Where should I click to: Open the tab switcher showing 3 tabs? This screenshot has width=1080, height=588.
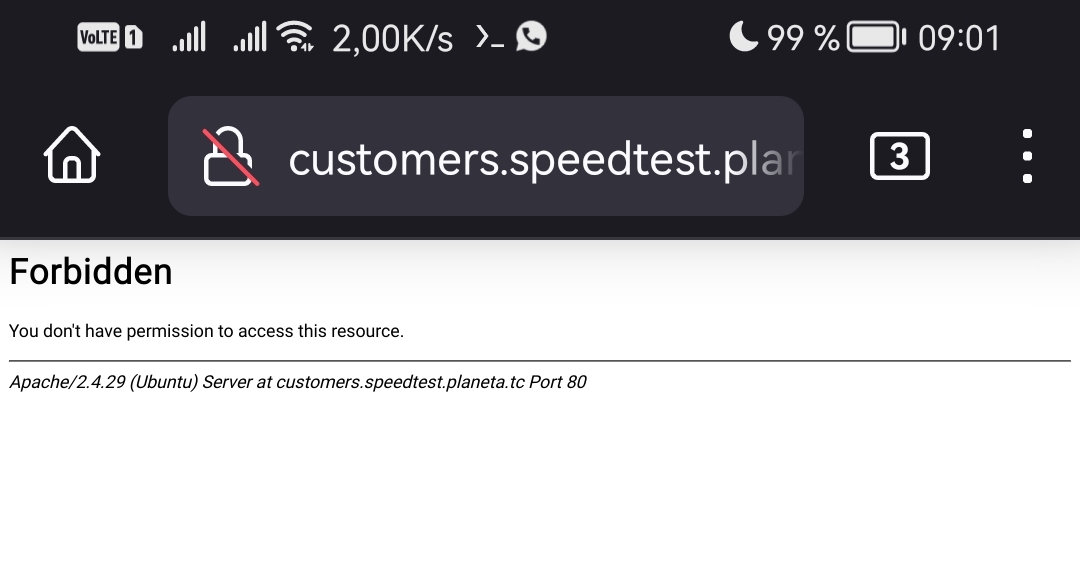[x=900, y=156]
